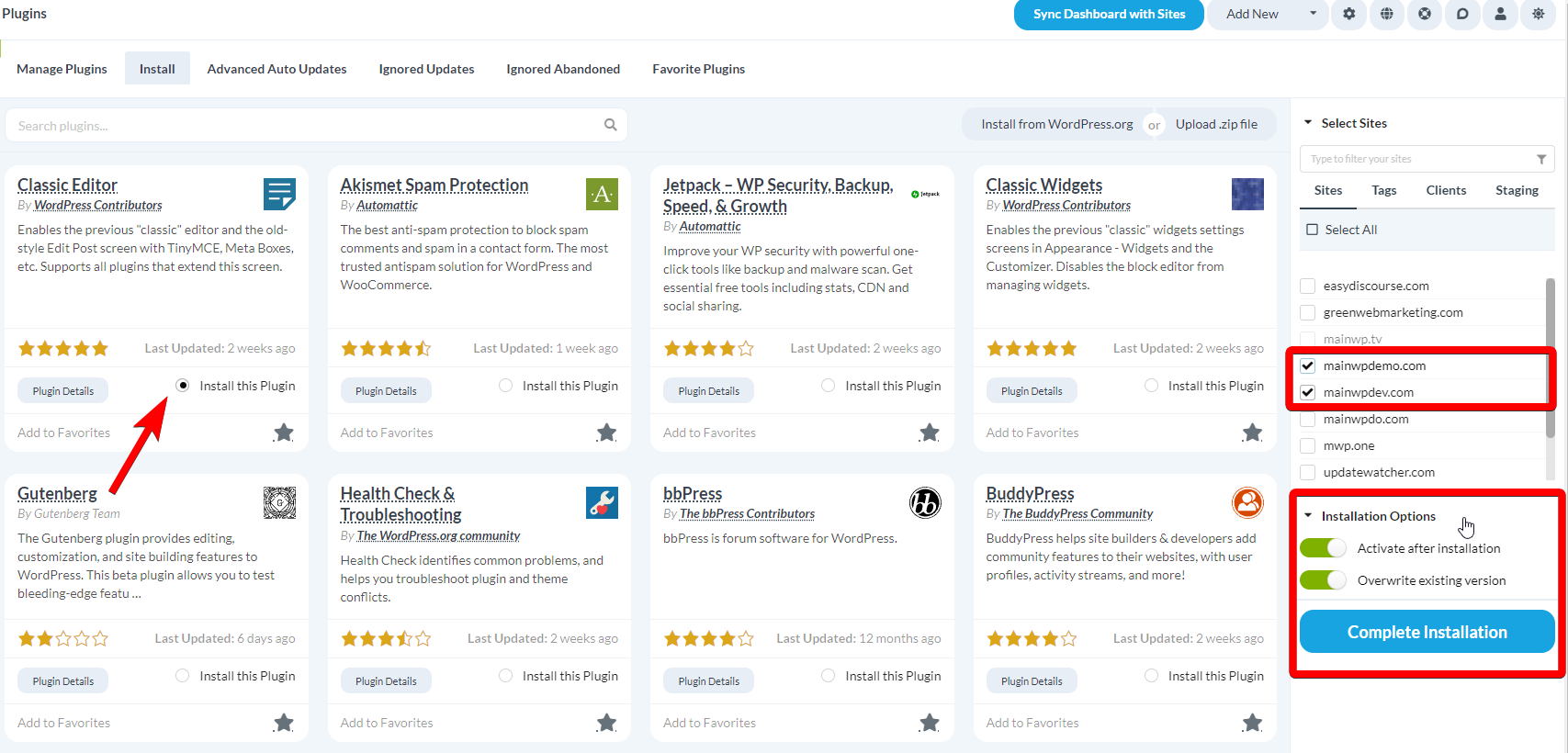
Task: Check the Select All sites checkbox
Action: click(x=1312, y=230)
